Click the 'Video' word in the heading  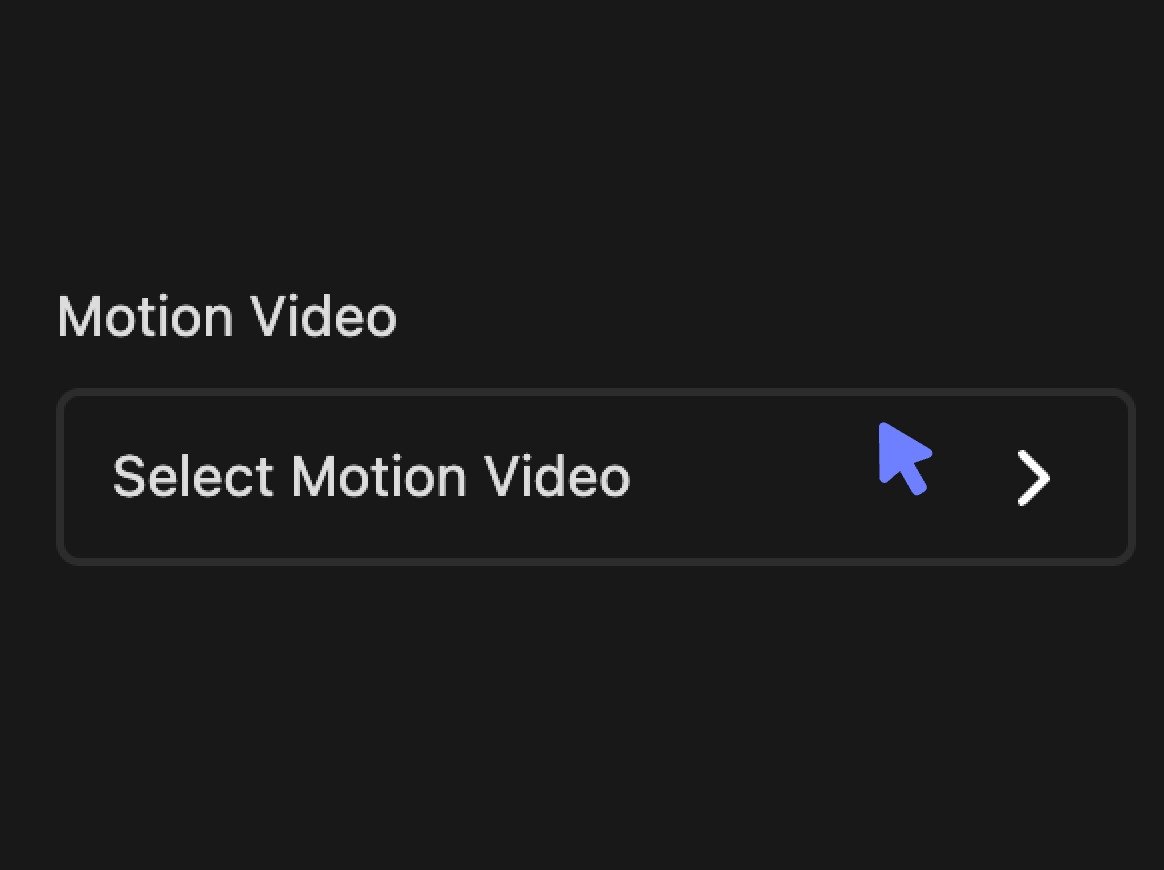click(323, 316)
